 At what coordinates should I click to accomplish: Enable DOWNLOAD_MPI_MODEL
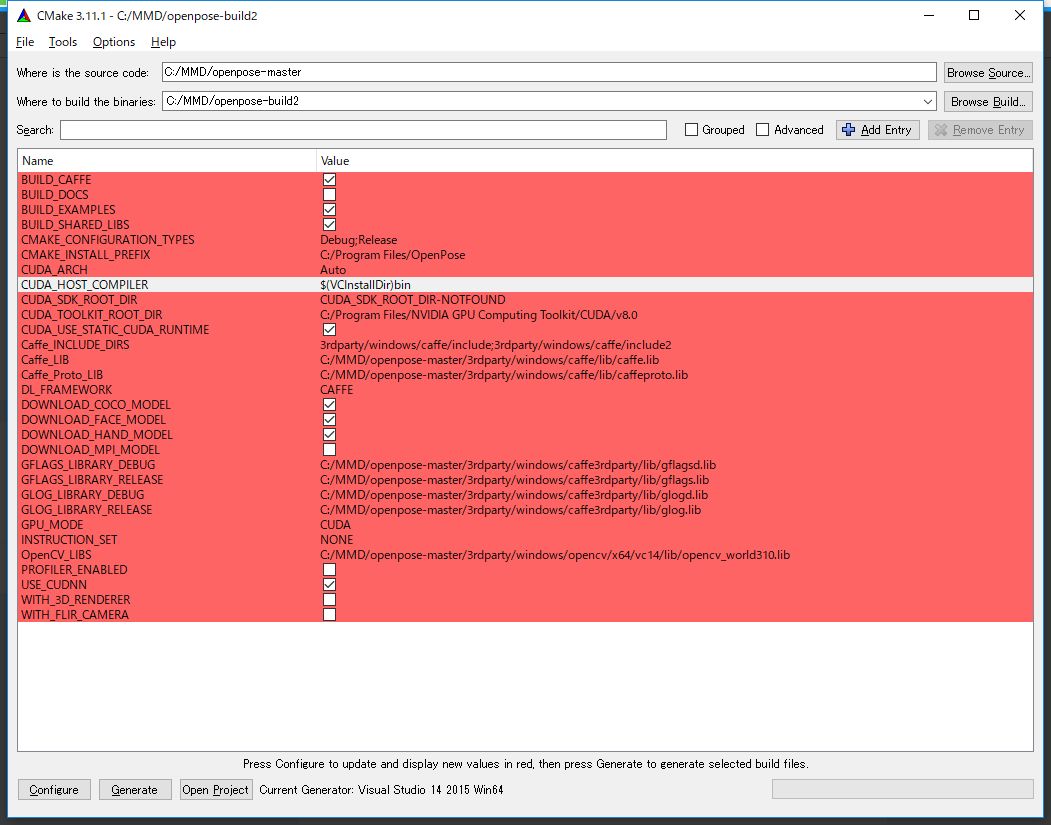click(329, 449)
